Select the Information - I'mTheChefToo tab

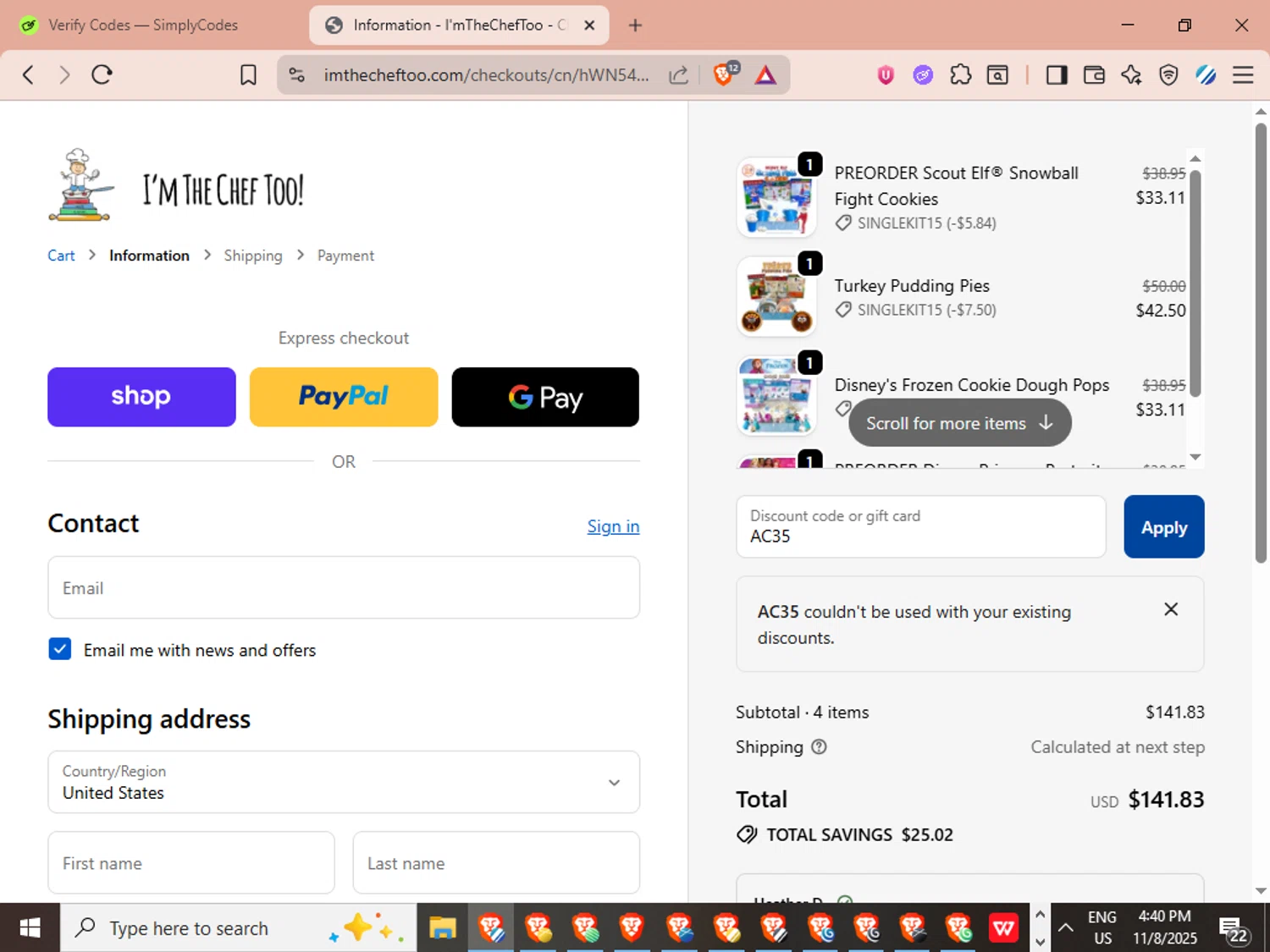(x=460, y=25)
